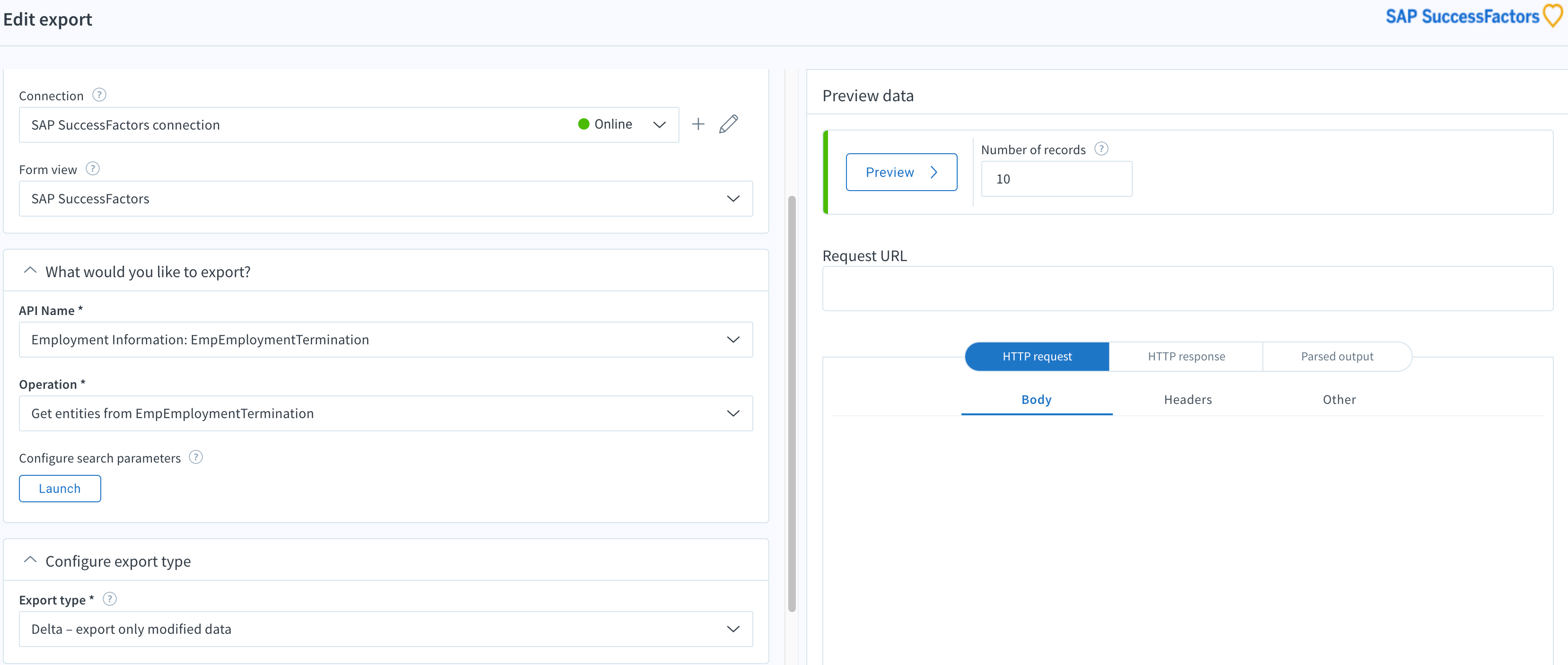Collapse 'What would you like to export?' section

point(30,271)
